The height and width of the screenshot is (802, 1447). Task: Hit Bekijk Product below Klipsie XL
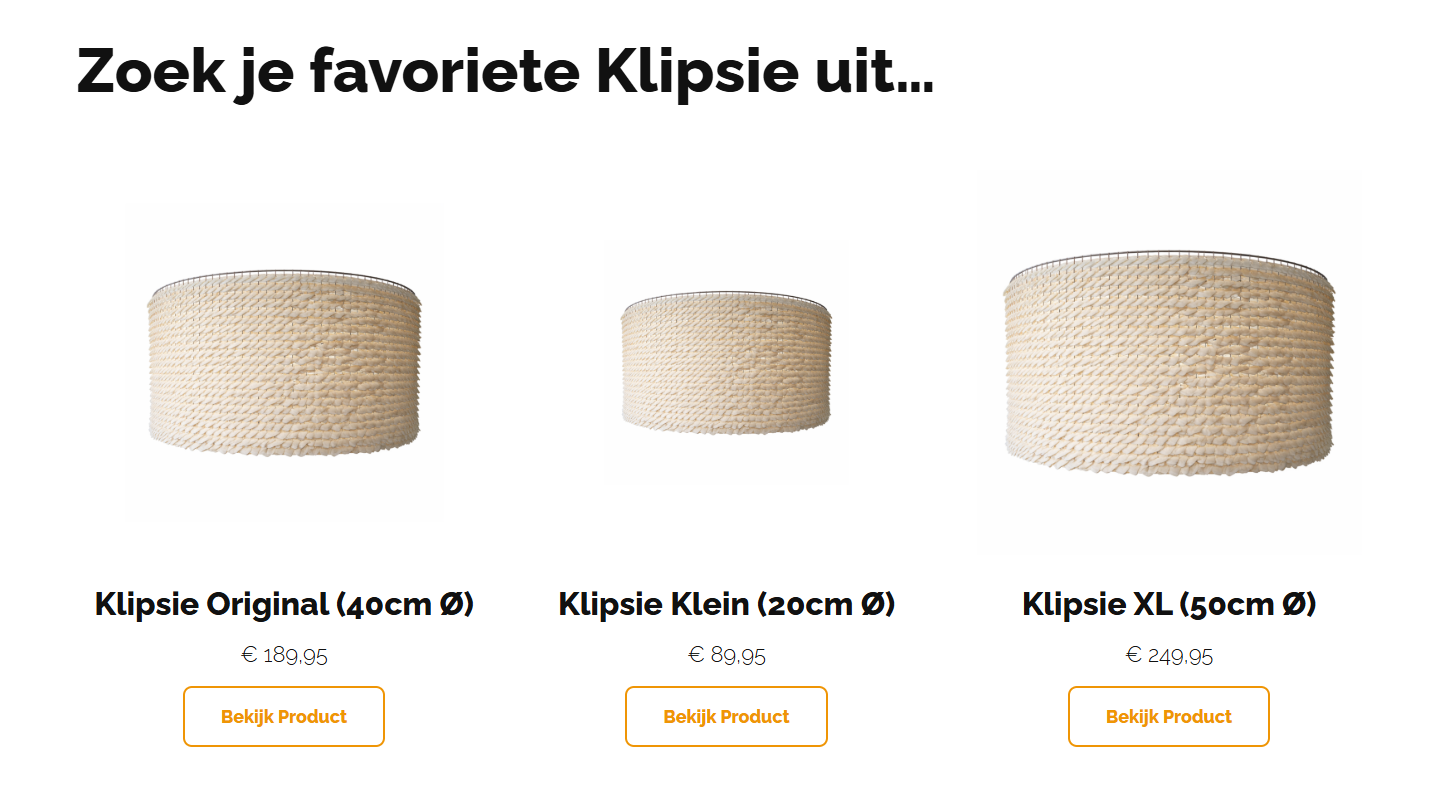tap(1168, 716)
